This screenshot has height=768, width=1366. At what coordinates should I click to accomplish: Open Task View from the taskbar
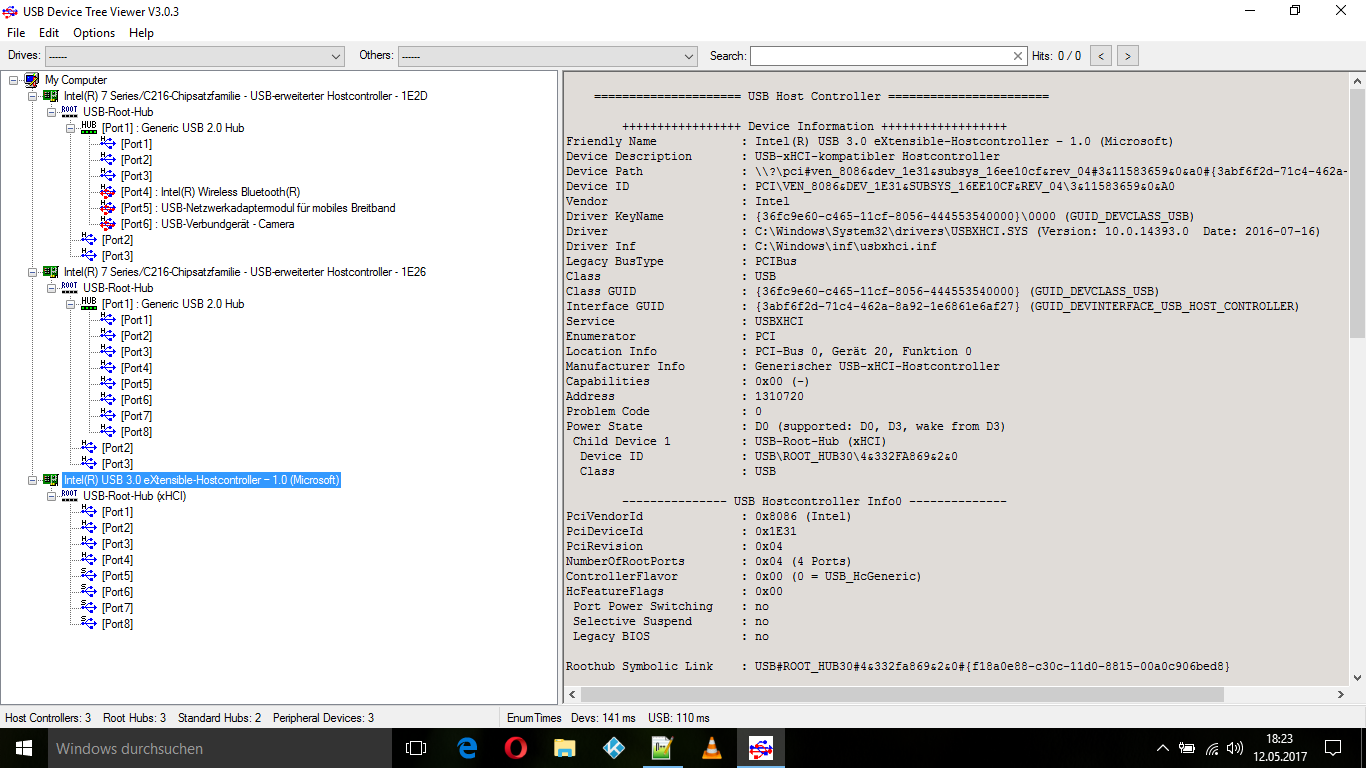[416, 748]
